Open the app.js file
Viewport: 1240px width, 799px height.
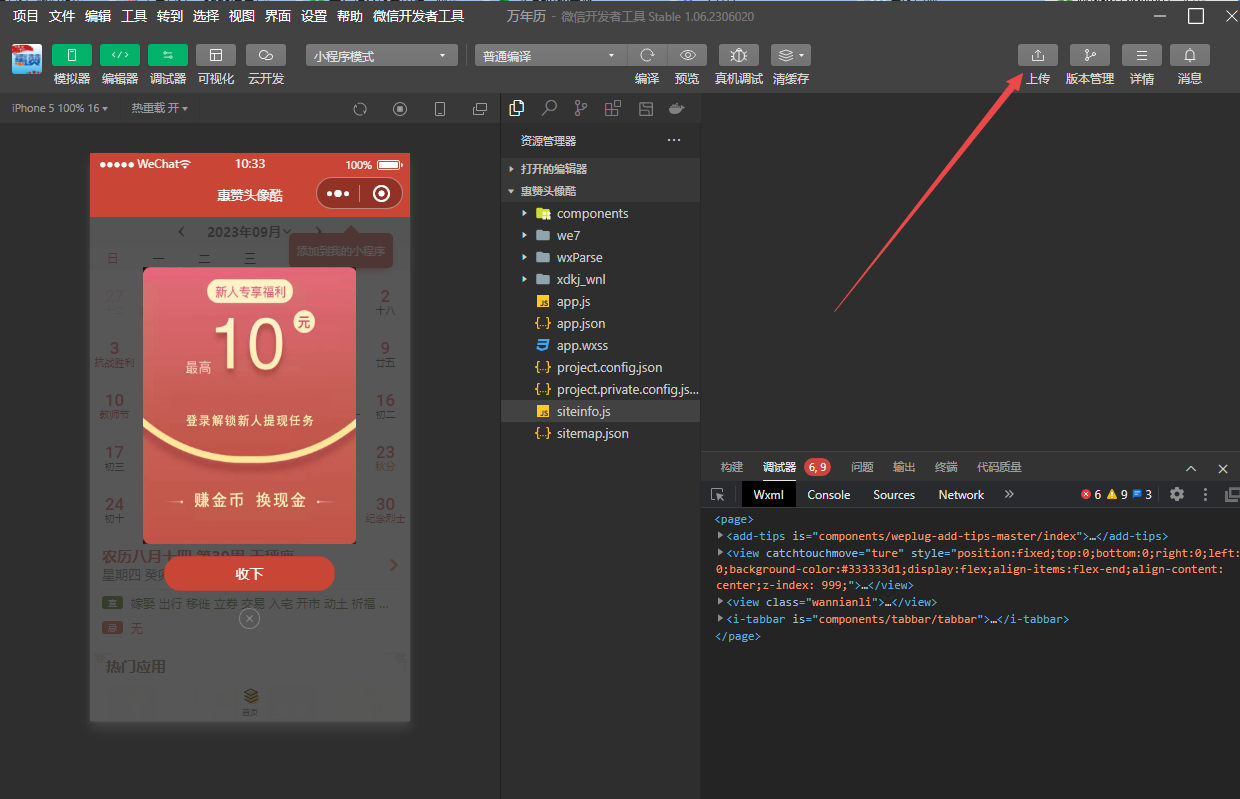(x=600, y=301)
